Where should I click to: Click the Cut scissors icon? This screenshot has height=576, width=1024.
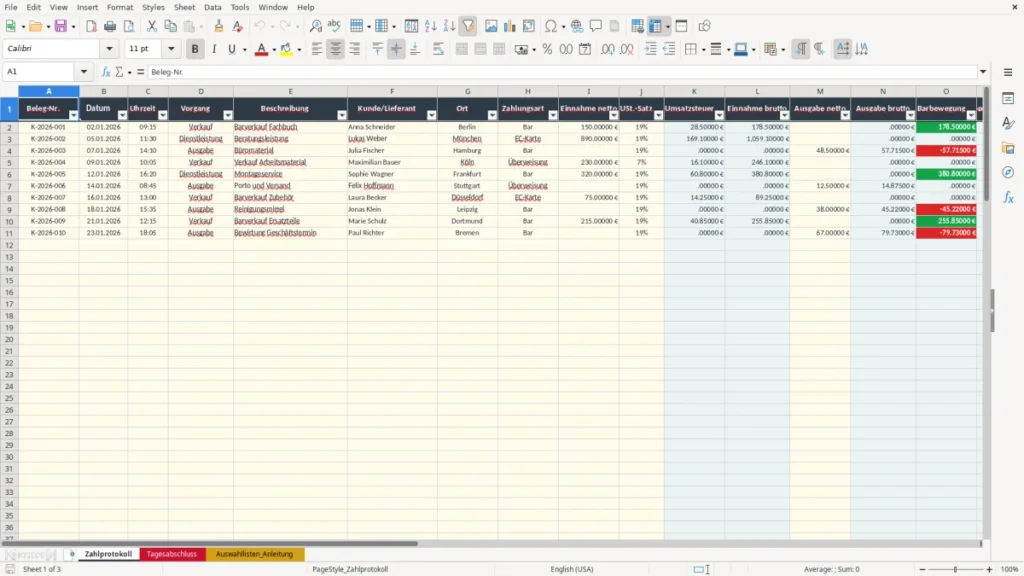(152, 26)
